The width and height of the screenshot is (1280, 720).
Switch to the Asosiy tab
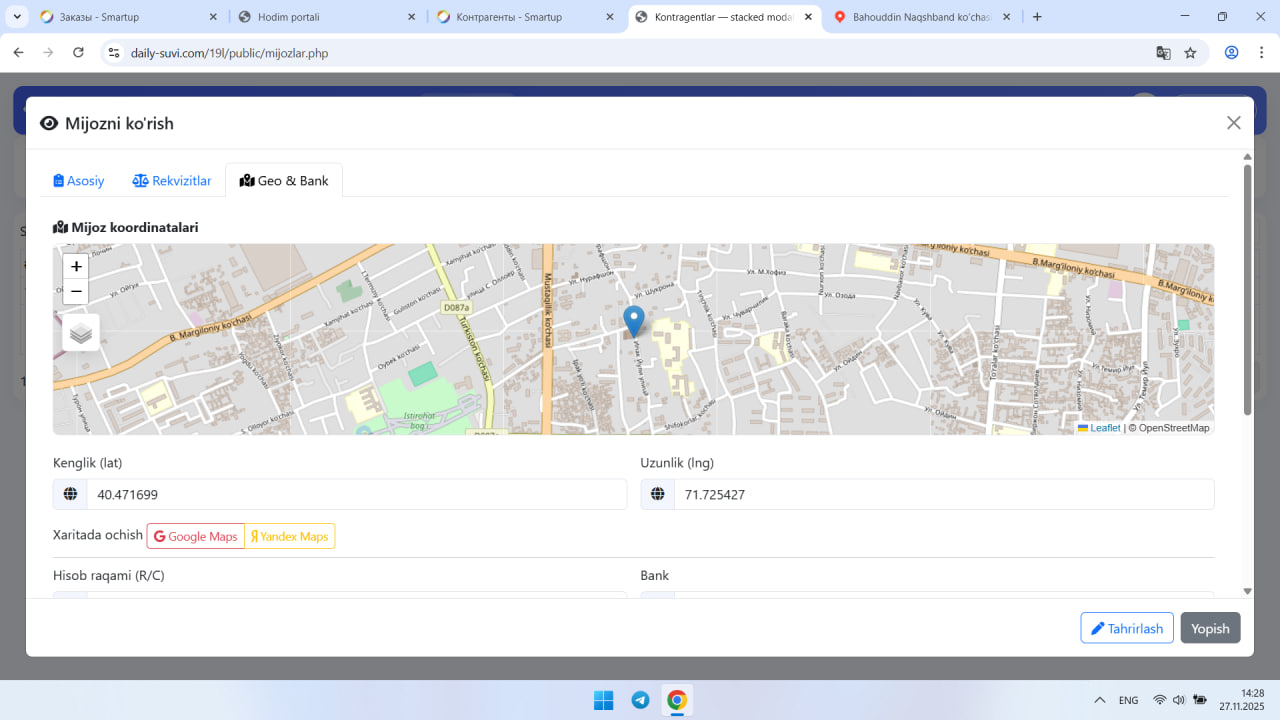(x=79, y=181)
